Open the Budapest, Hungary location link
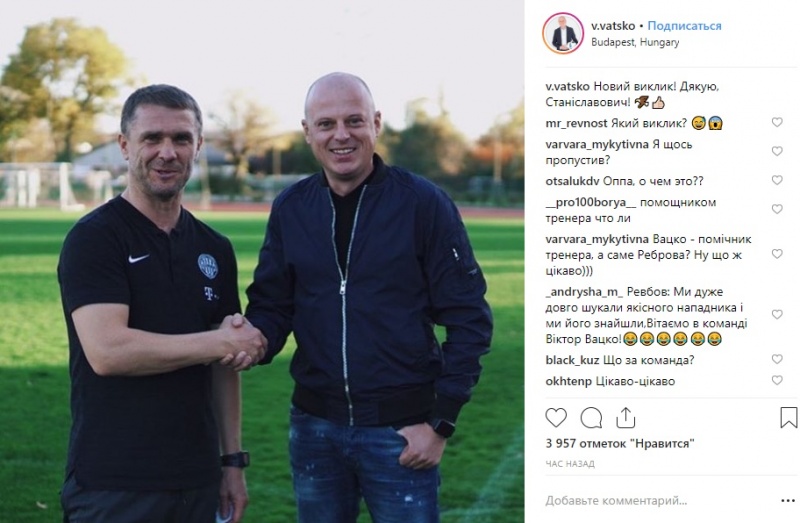Screen dimensions: 800x523 pyautogui.click(x=635, y=42)
